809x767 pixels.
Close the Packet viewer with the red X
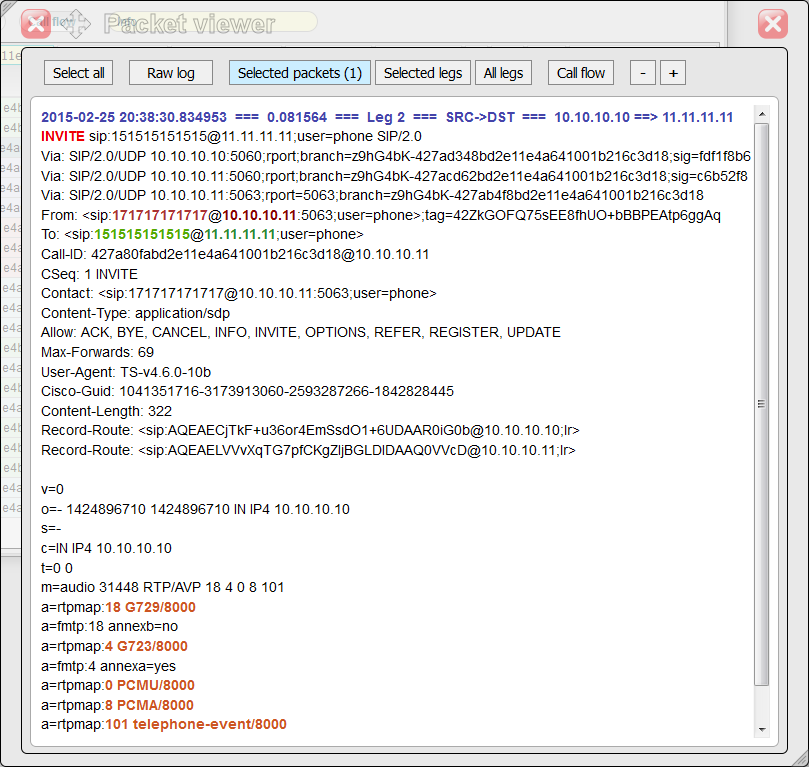[772, 23]
